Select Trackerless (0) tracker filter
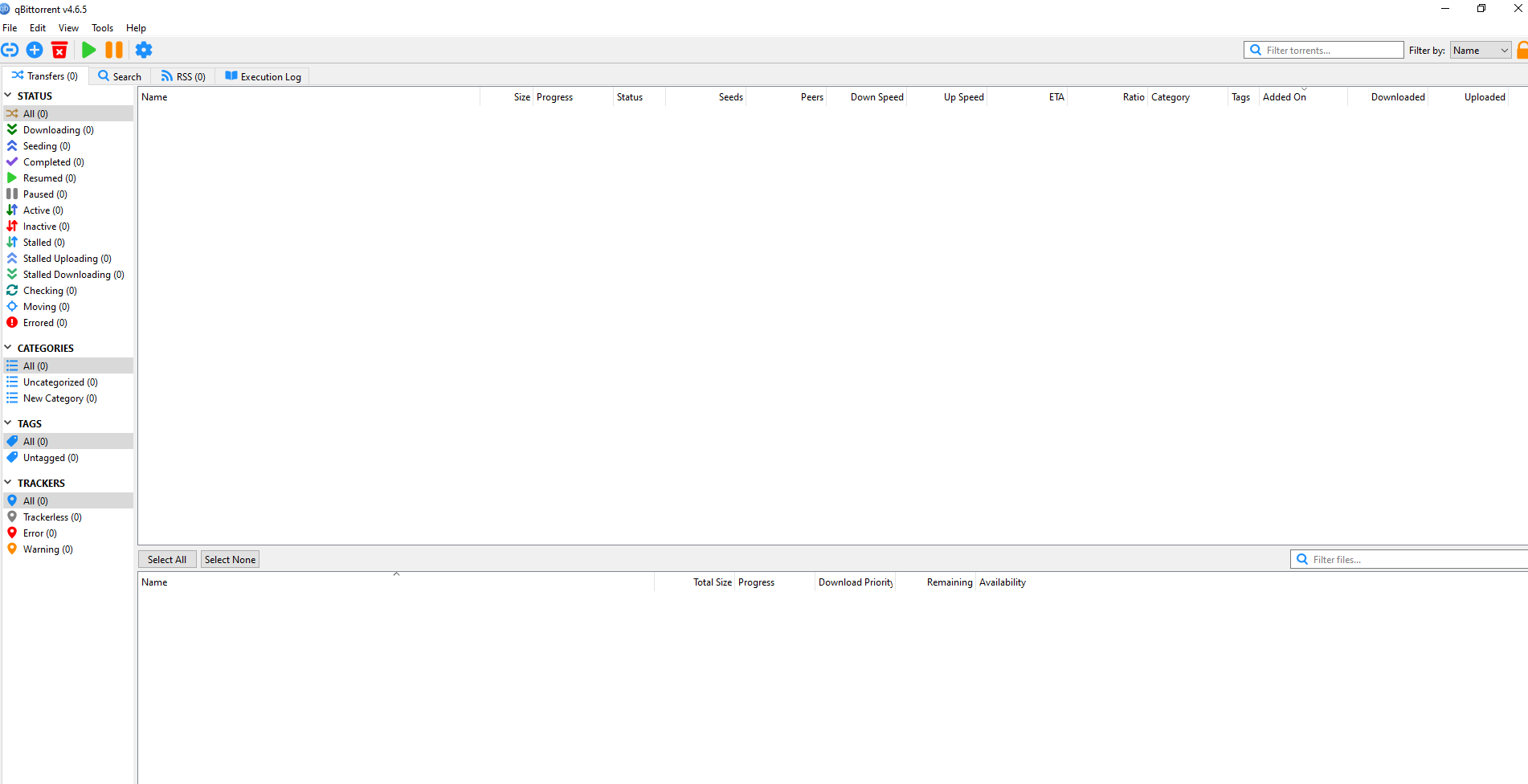The image size is (1528, 784). coord(68,517)
